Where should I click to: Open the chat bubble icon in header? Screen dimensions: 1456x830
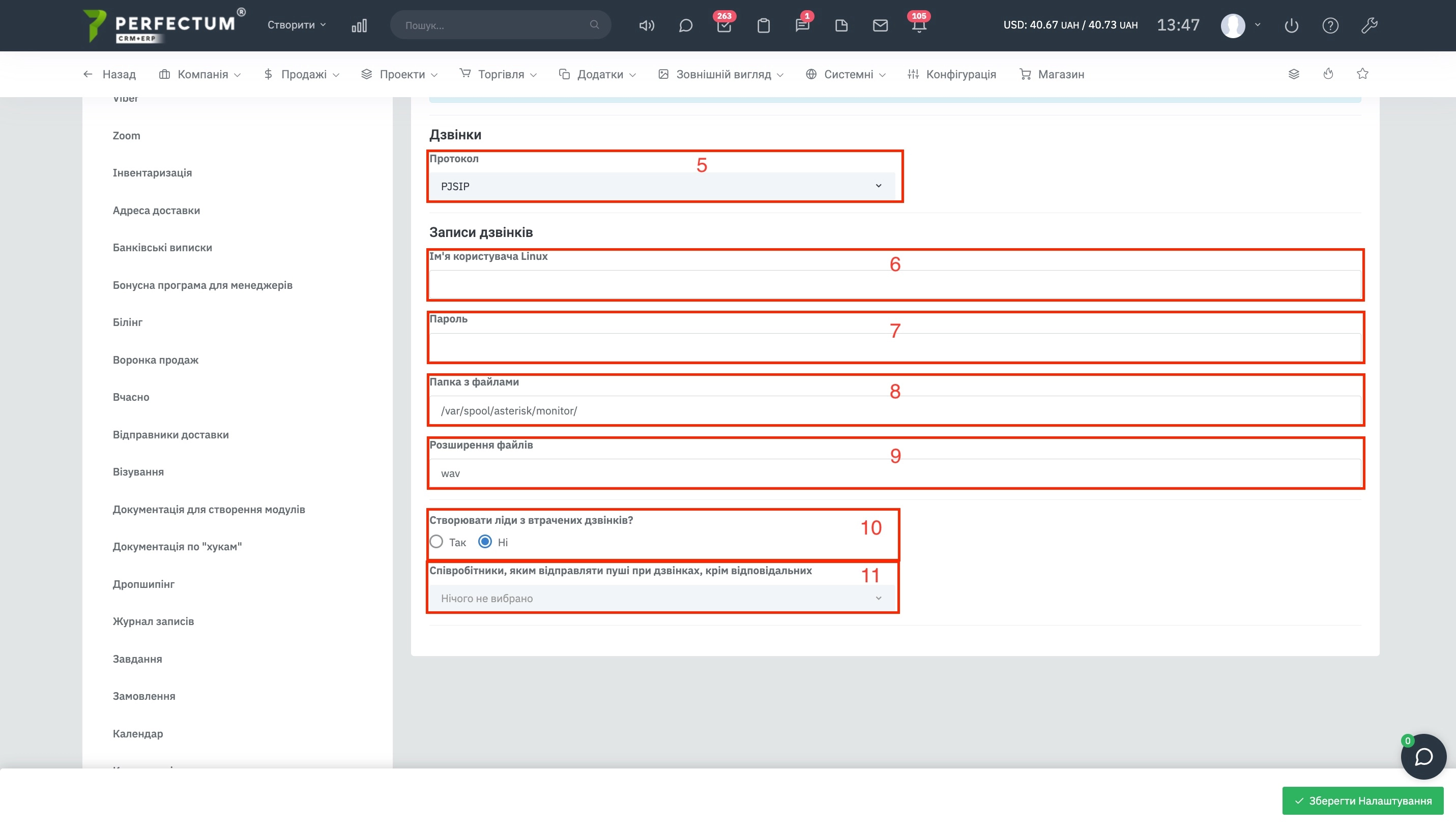coord(685,25)
